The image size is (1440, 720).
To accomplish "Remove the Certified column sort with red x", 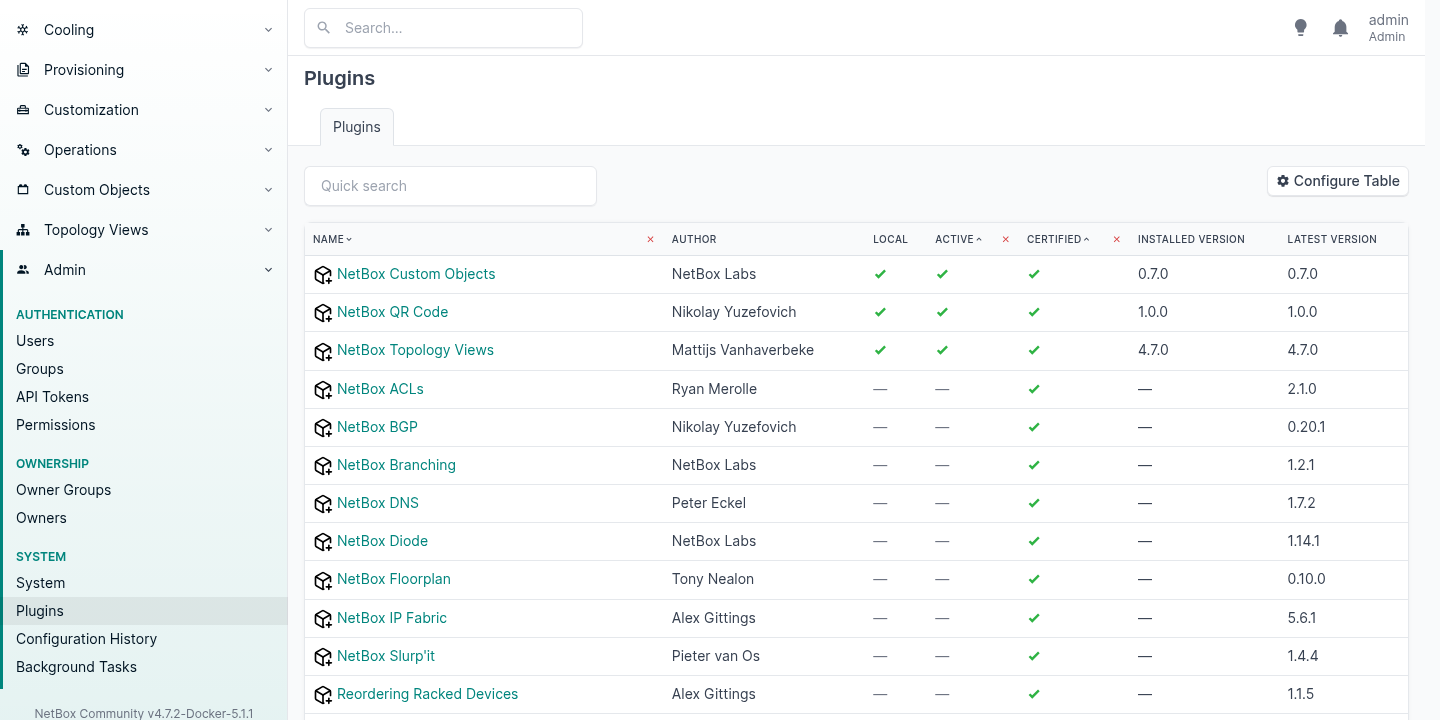I will point(1116,239).
